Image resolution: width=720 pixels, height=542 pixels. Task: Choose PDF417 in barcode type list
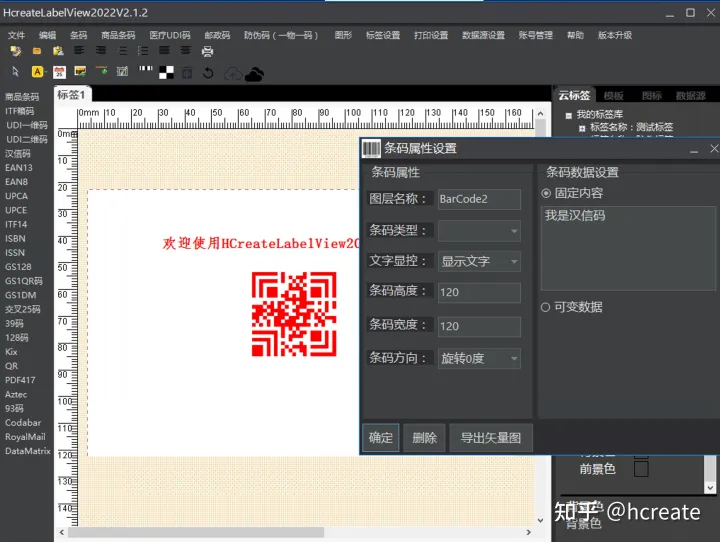(20, 380)
